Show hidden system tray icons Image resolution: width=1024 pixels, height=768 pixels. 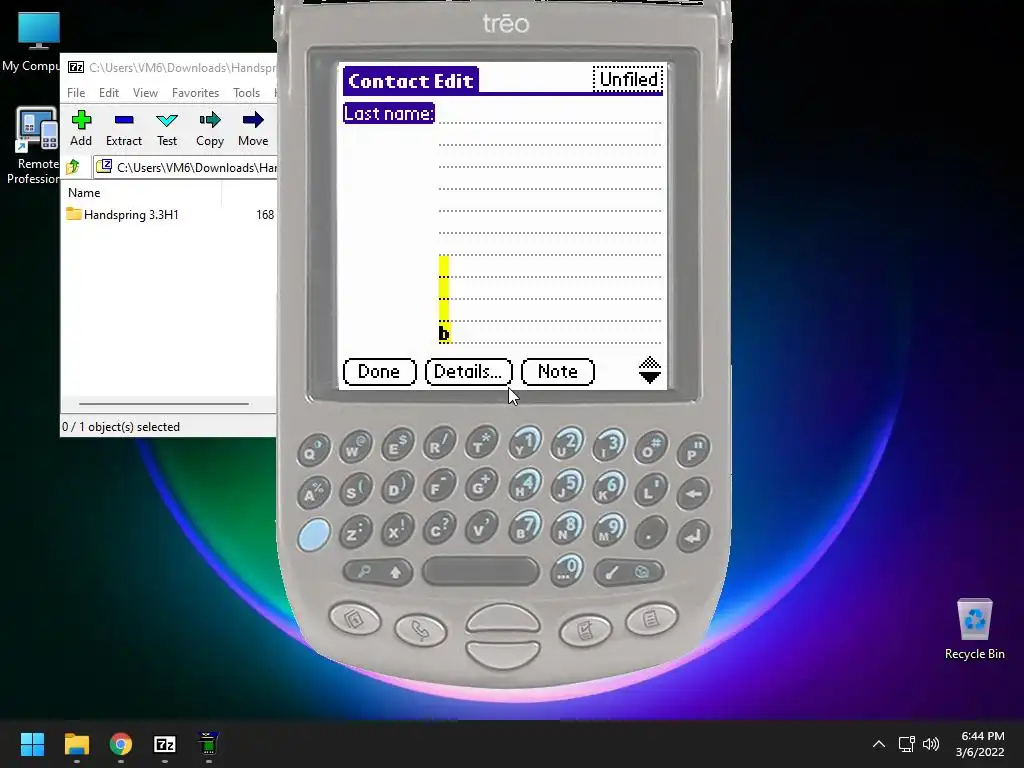[x=878, y=744]
